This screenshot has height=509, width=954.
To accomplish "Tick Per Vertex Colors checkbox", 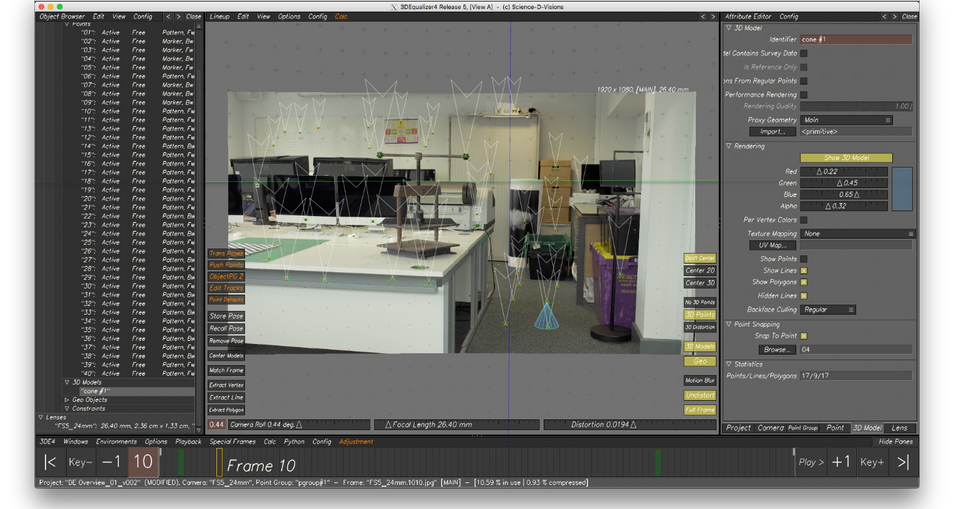I will click(x=804, y=220).
